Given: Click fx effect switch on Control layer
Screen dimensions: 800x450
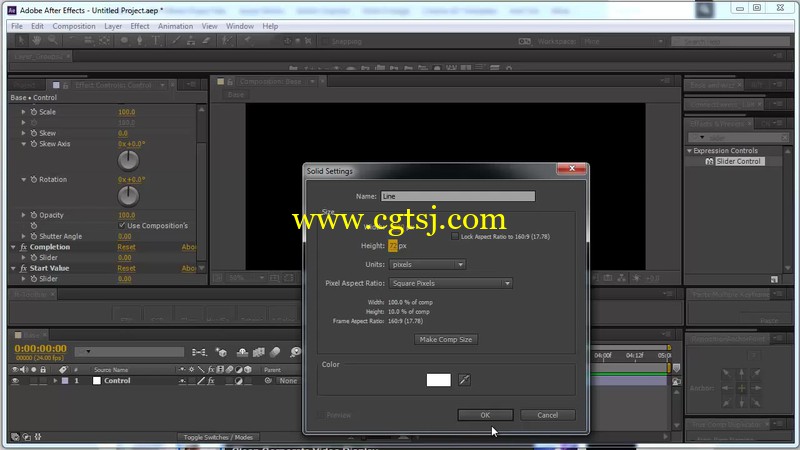Looking at the screenshot, I should tap(211, 381).
